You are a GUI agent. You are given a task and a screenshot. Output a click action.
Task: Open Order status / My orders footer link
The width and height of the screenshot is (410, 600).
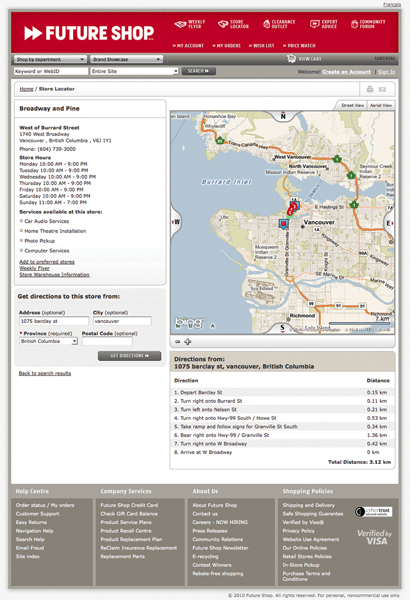pos(45,505)
